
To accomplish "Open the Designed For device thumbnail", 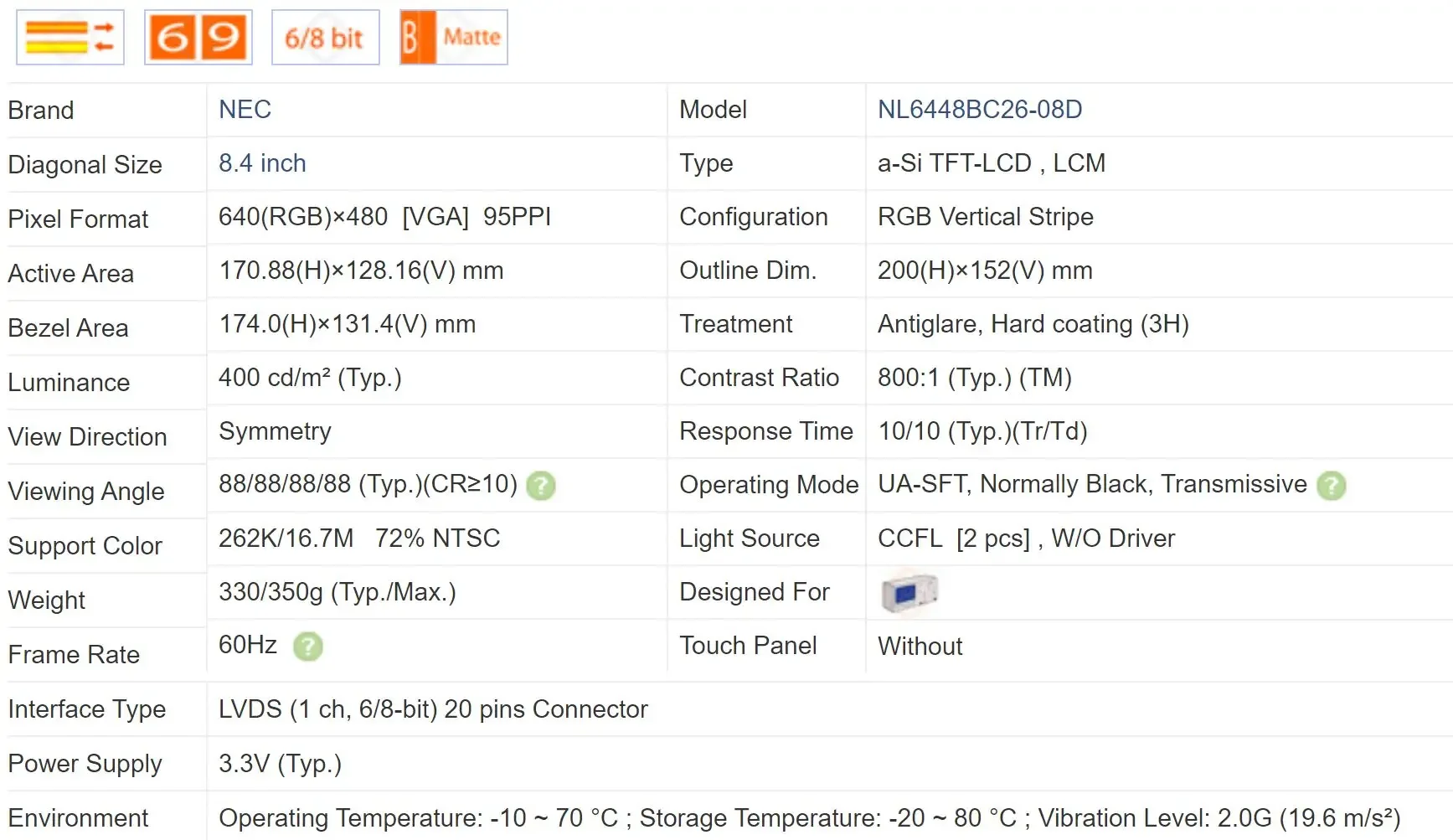I will point(909,593).
